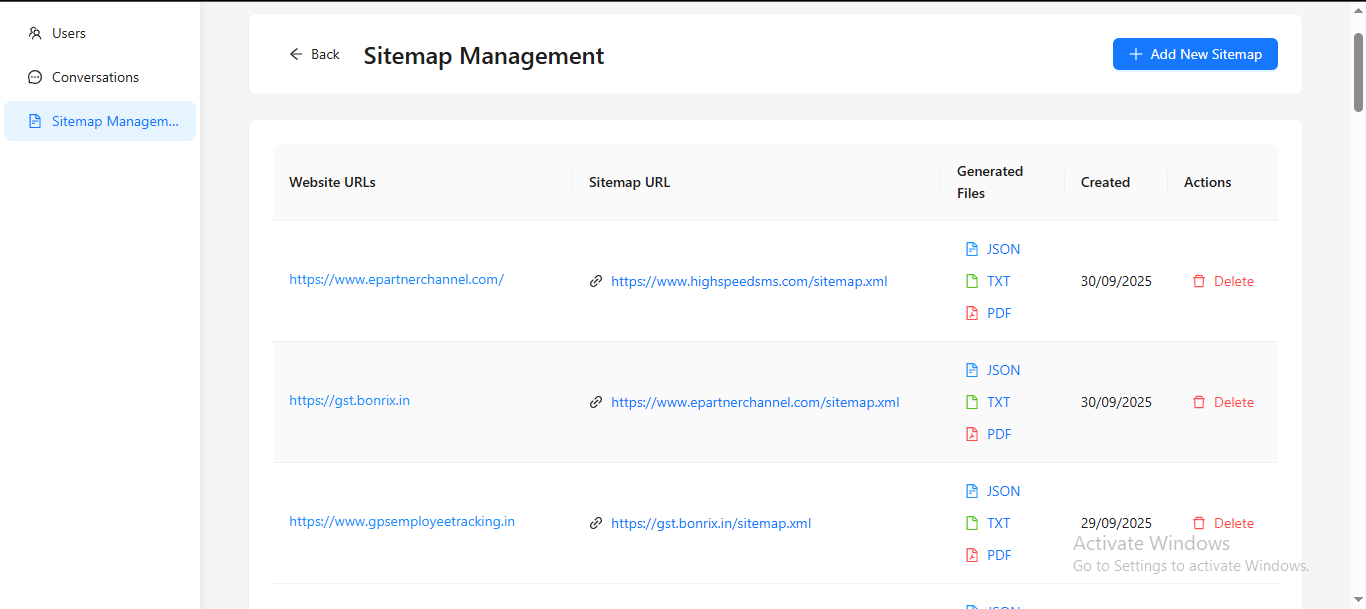Open the Users section from the sidebar
1366x609 pixels.
coord(68,33)
